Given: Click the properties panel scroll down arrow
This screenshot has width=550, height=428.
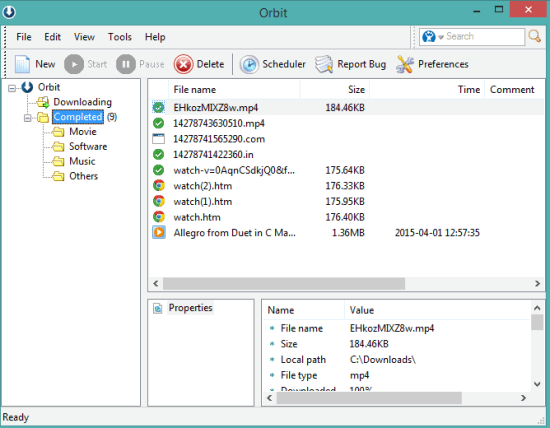Looking at the screenshot, I should 537,384.
